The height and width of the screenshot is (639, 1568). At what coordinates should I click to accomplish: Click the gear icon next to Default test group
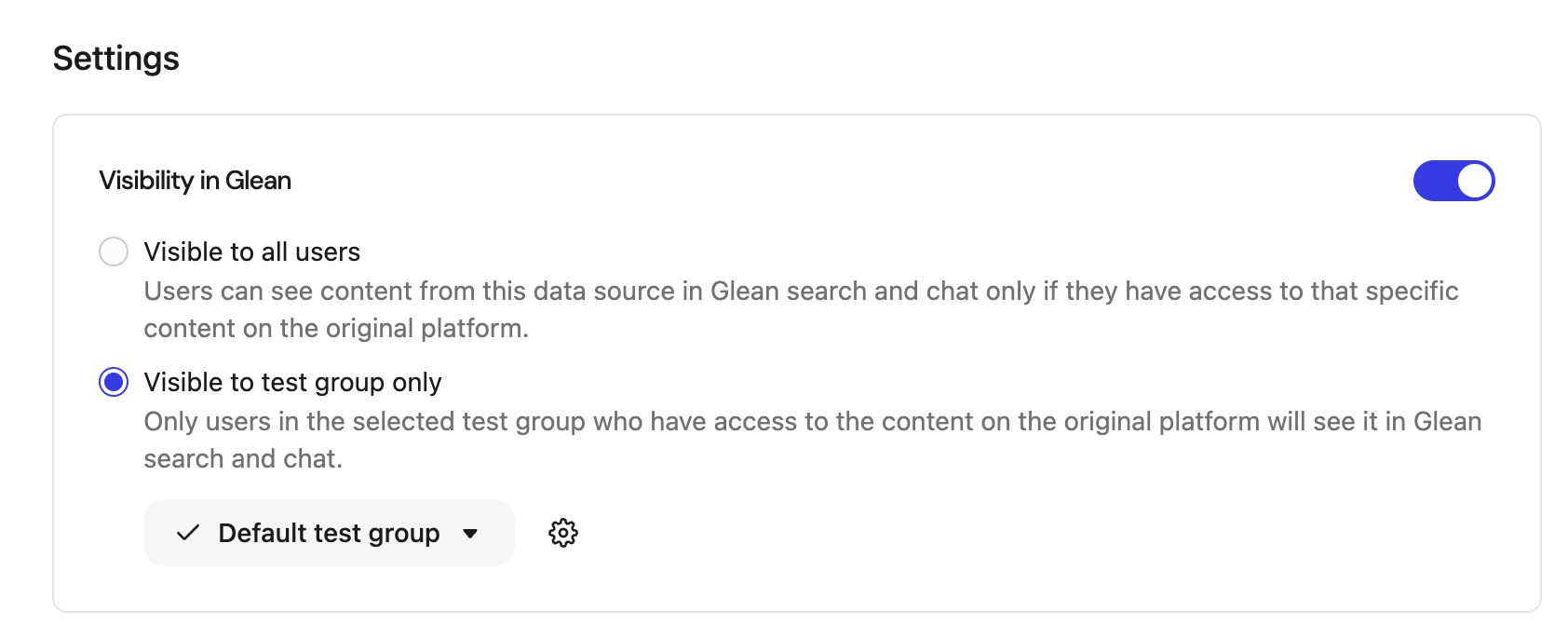[562, 533]
